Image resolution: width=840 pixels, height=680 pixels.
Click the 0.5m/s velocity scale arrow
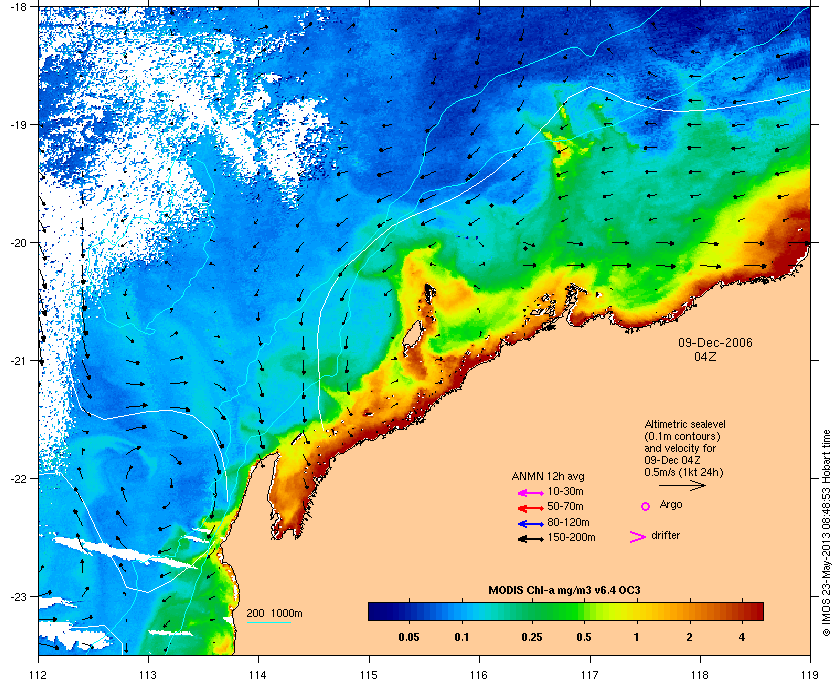coord(682,485)
